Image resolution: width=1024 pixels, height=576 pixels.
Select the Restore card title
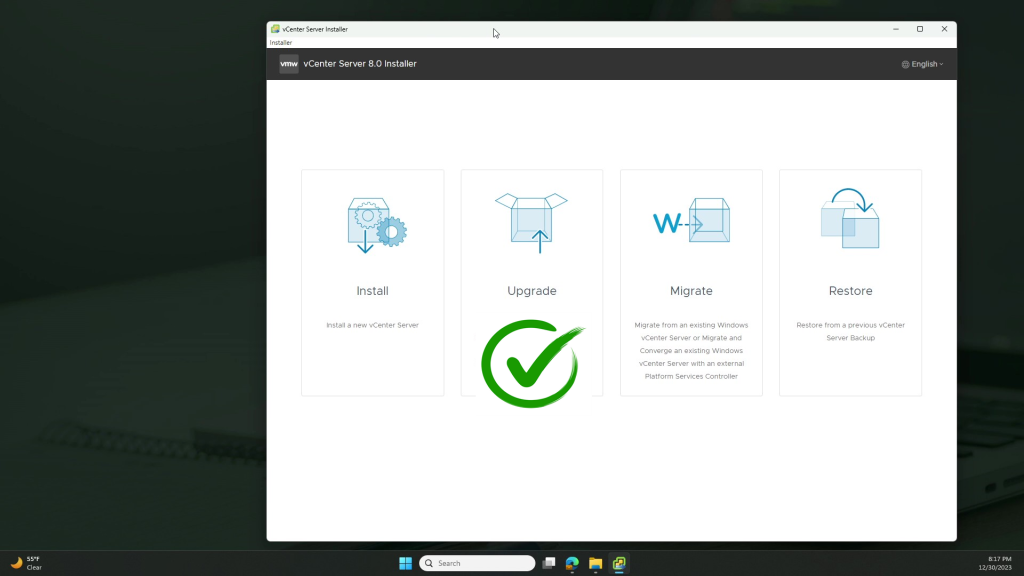tap(850, 291)
